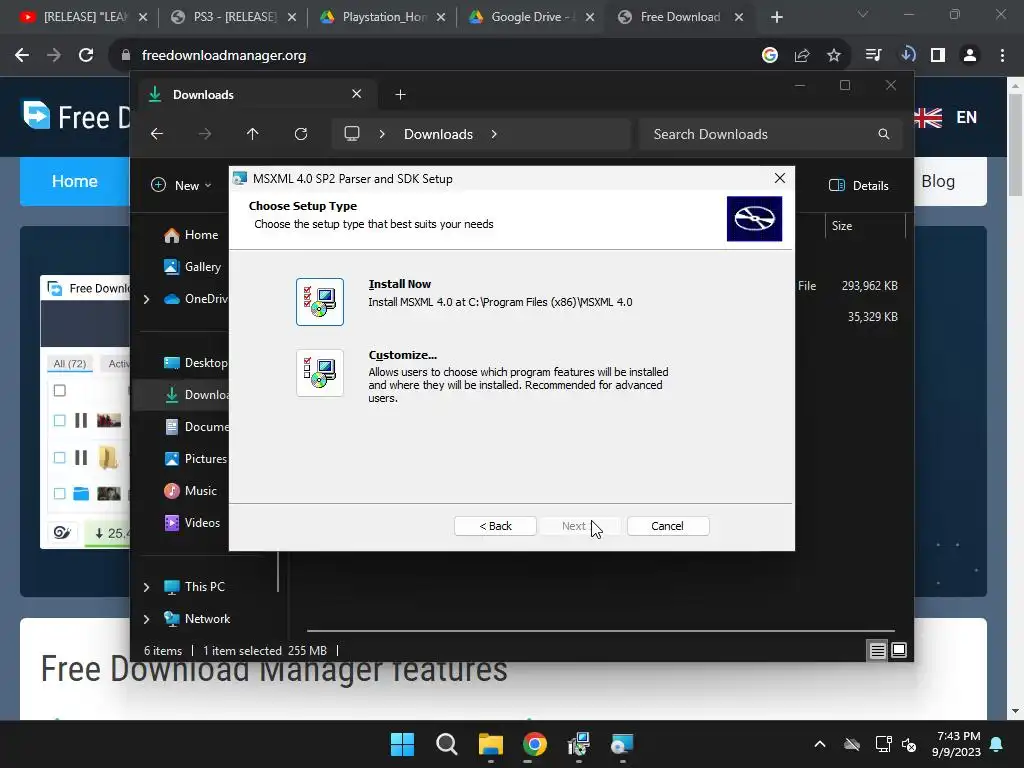
Task: Open notification bell in taskbar
Action: [997, 744]
